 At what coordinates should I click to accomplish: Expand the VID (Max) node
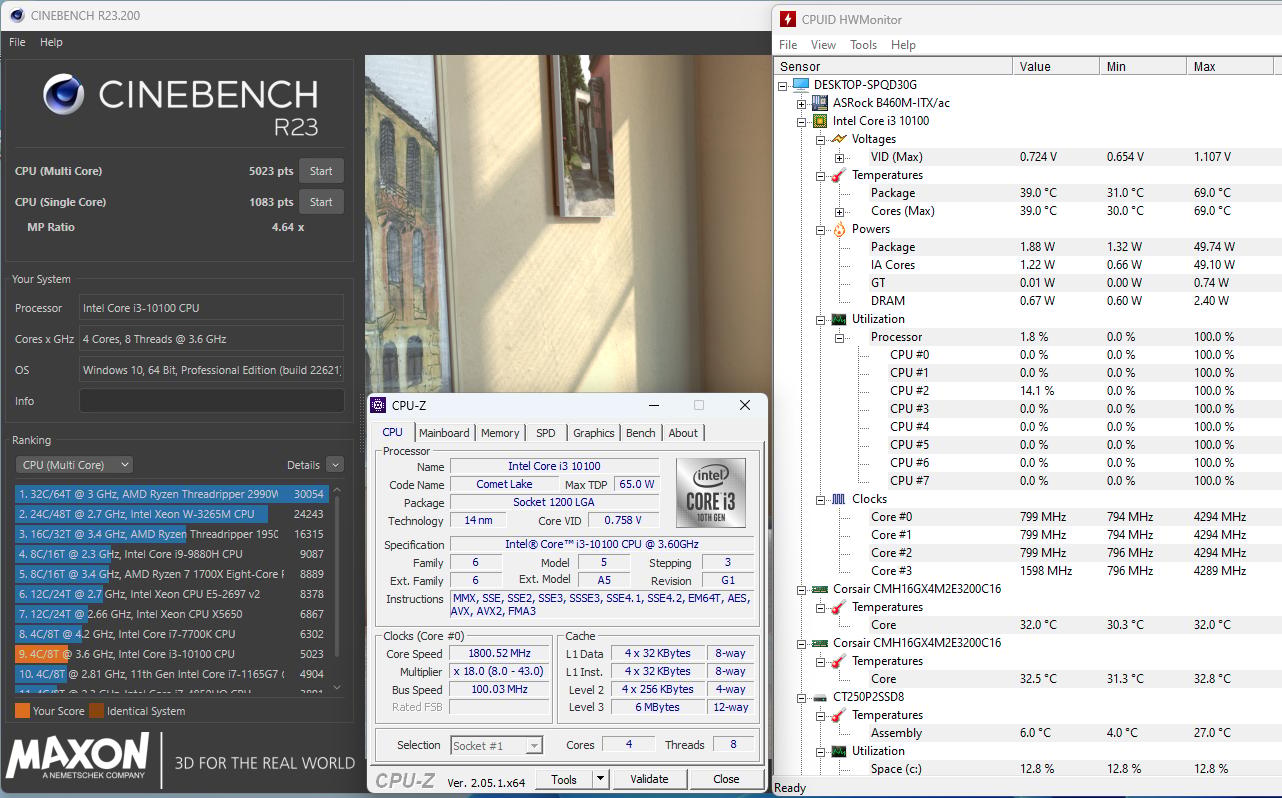tap(839, 157)
